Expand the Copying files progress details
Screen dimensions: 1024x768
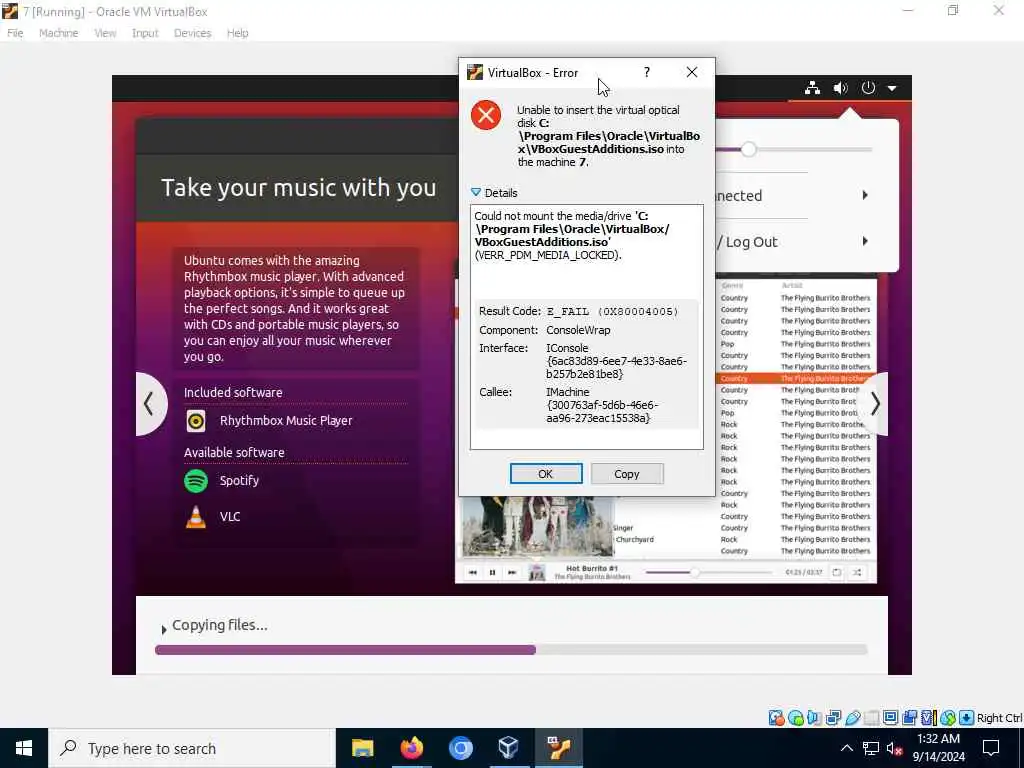pyautogui.click(x=164, y=630)
